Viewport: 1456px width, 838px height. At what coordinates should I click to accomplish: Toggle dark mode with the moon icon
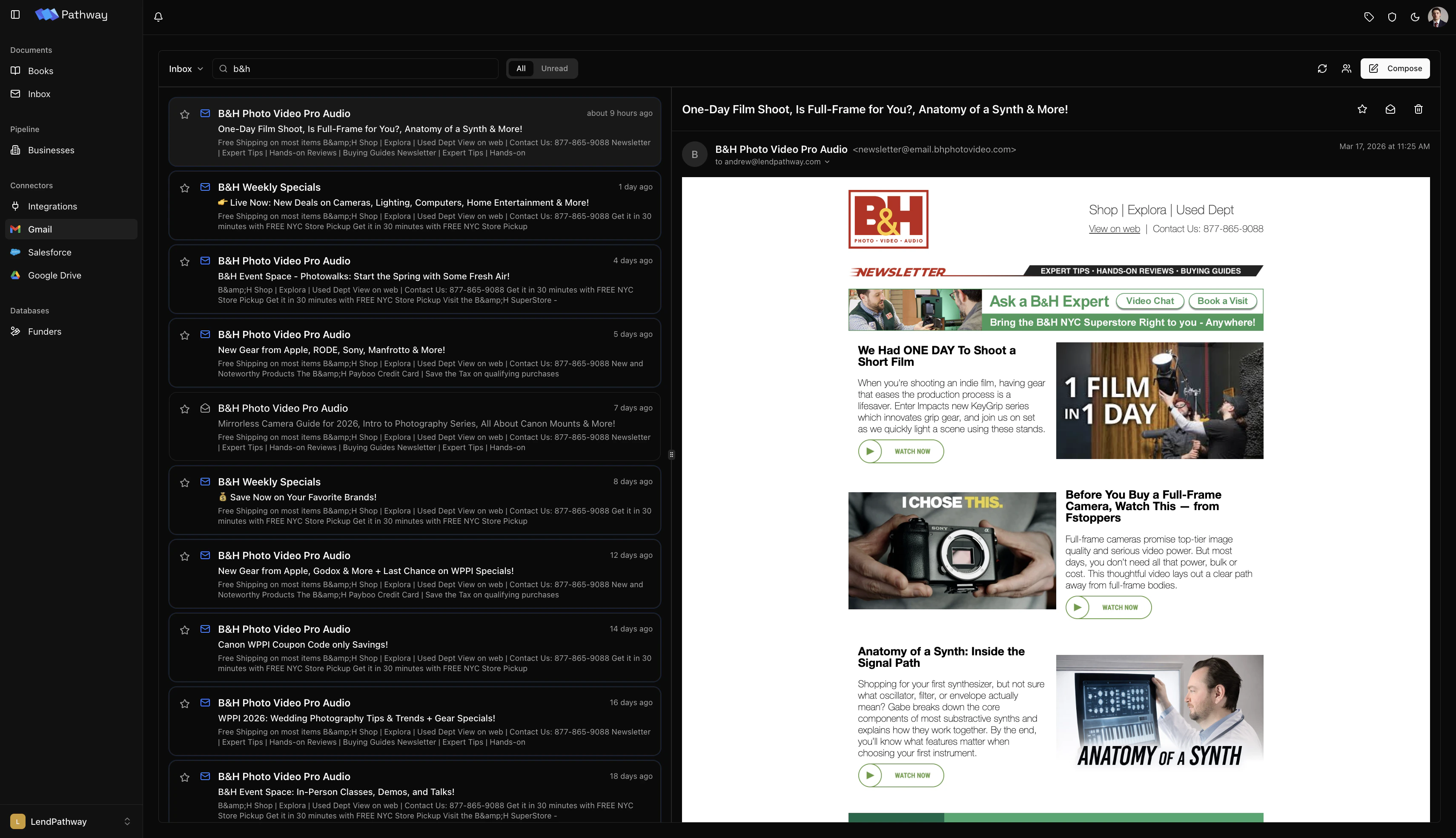[1415, 17]
